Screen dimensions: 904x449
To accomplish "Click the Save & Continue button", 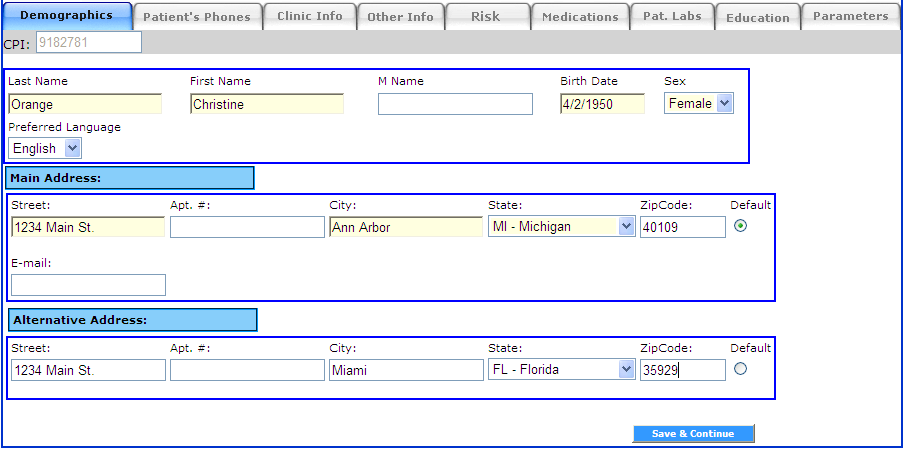I will click(693, 434).
